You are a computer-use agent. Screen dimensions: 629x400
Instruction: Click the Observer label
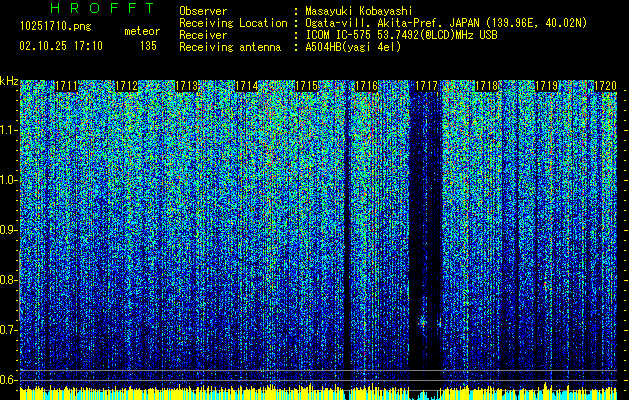coord(203,11)
